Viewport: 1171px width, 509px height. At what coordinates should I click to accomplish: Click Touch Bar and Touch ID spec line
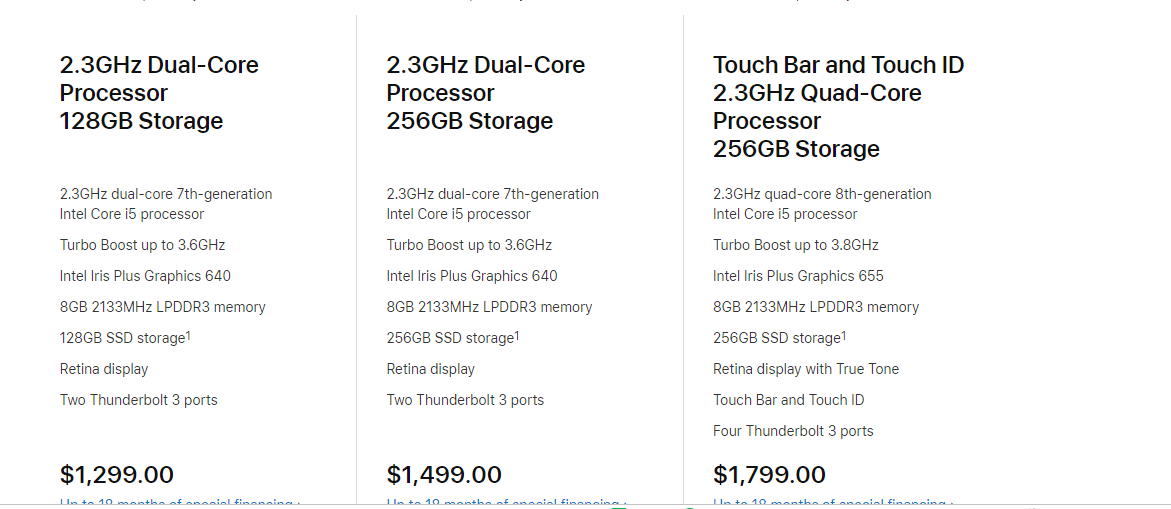pyautogui.click(x=788, y=400)
